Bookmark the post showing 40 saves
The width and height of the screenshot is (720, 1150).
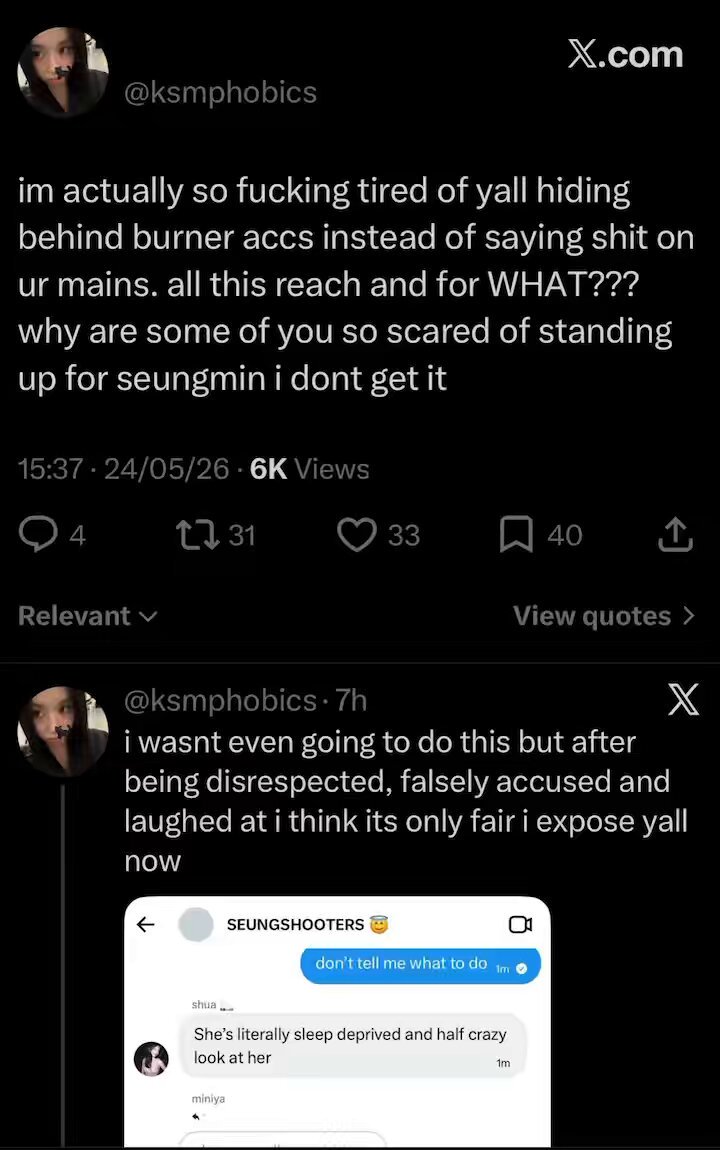pos(515,535)
